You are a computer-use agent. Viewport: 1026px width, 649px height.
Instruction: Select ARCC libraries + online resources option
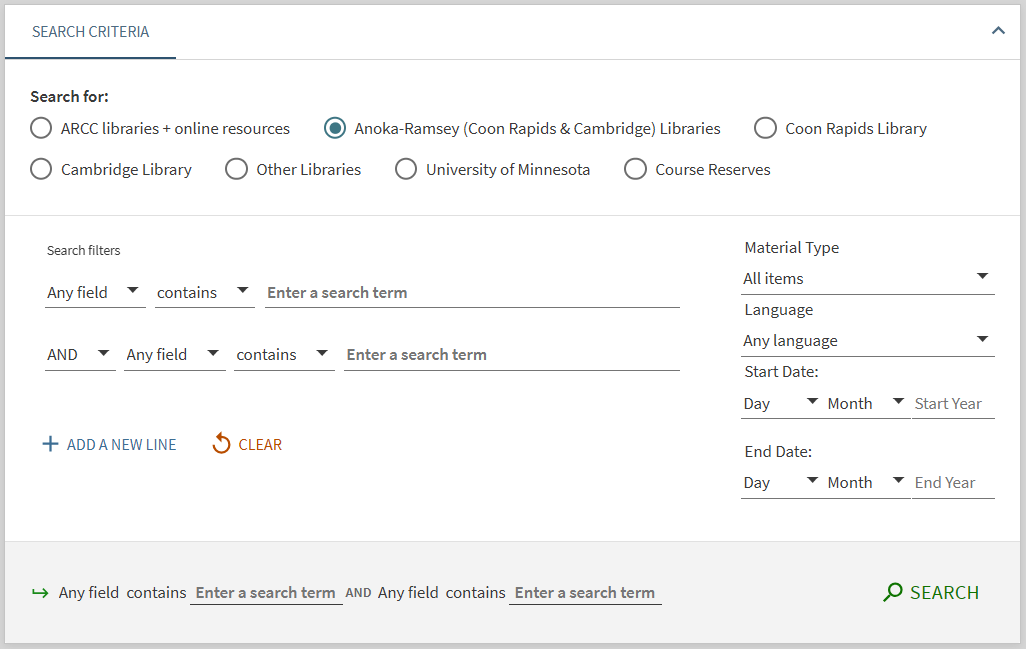(41, 128)
